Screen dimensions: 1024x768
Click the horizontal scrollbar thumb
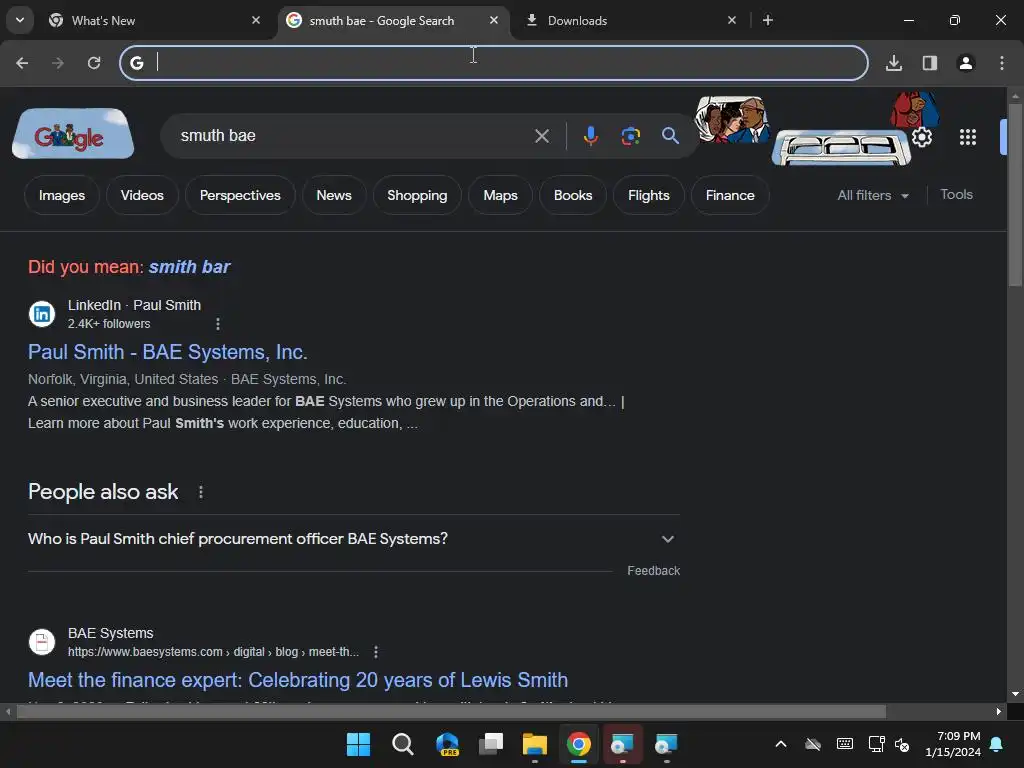pyautogui.click(x=451, y=711)
